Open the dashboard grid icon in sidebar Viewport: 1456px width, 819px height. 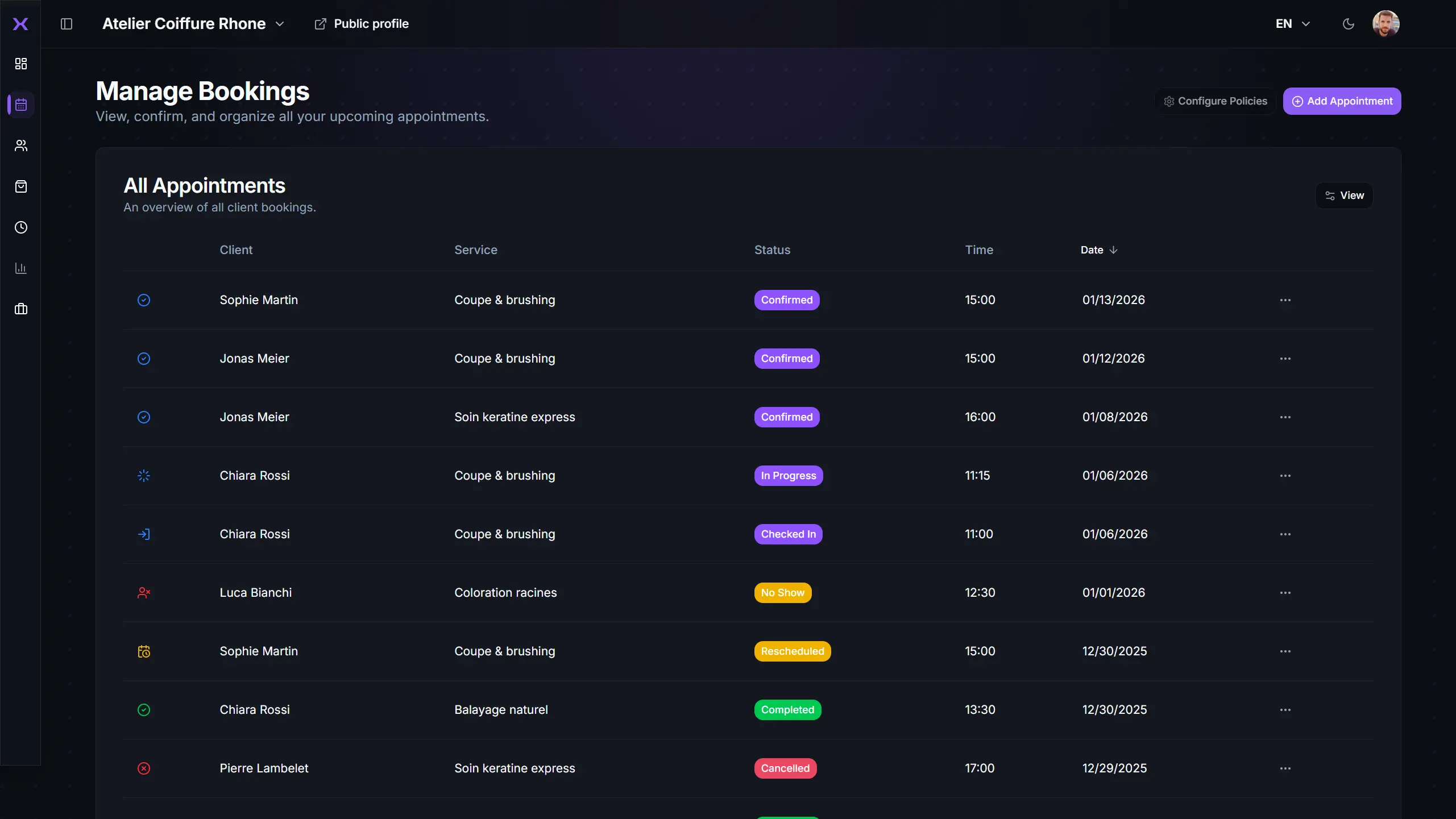21,64
